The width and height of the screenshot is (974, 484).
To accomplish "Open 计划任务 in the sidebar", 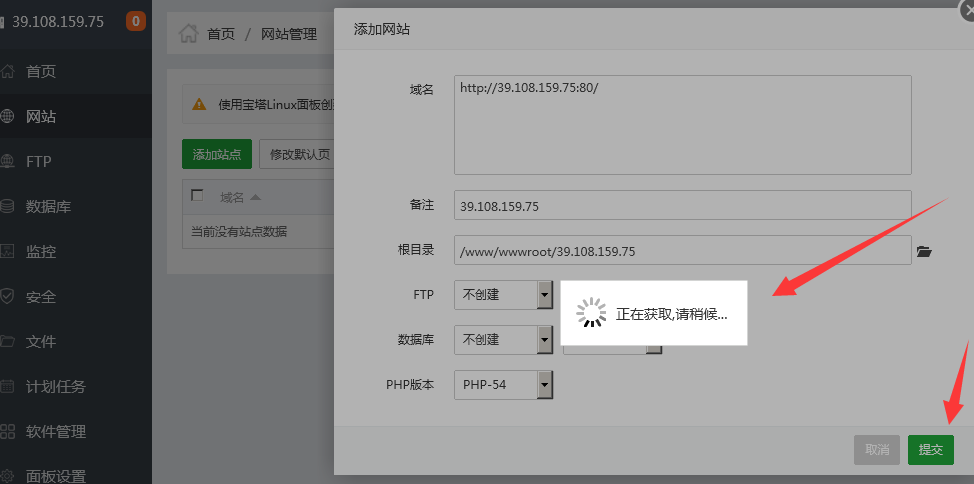I will [x=76, y=386].
